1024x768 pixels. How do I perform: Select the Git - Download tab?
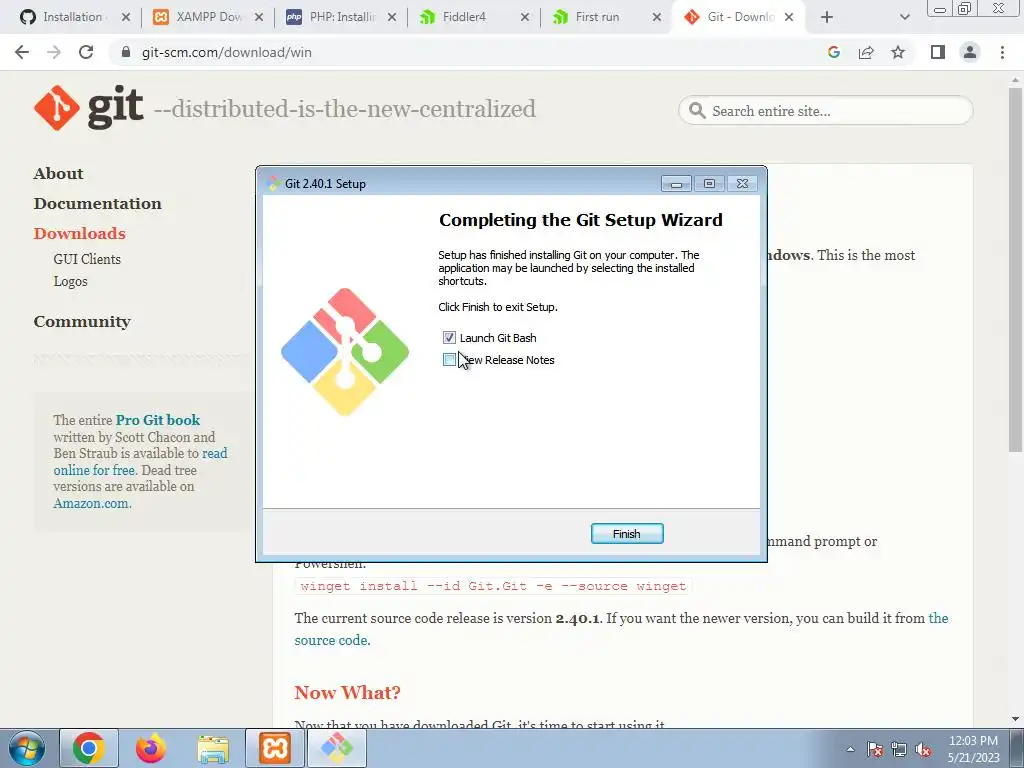click(x=739, y=17)
